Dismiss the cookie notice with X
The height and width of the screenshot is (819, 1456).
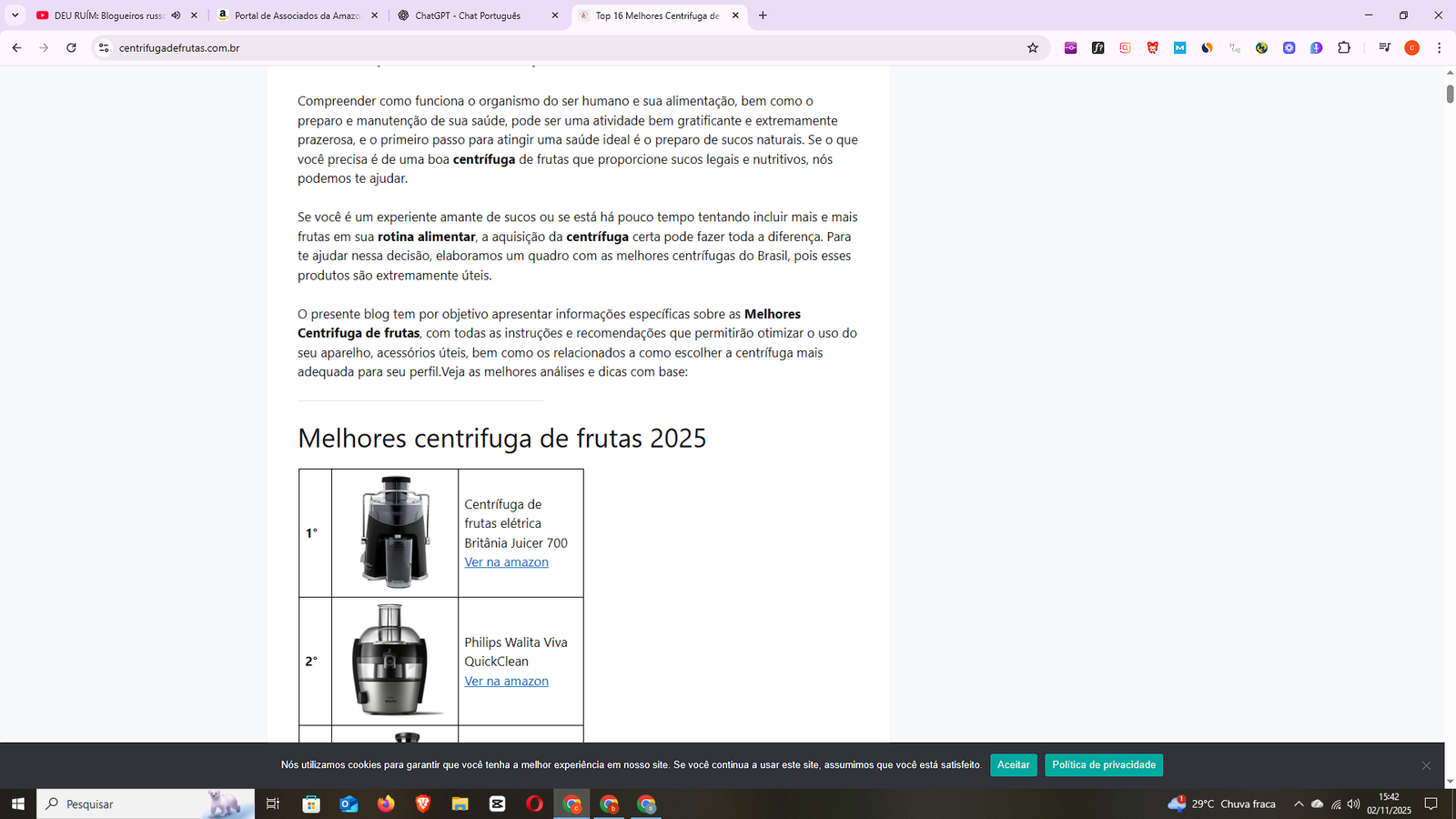[1426, 765]
